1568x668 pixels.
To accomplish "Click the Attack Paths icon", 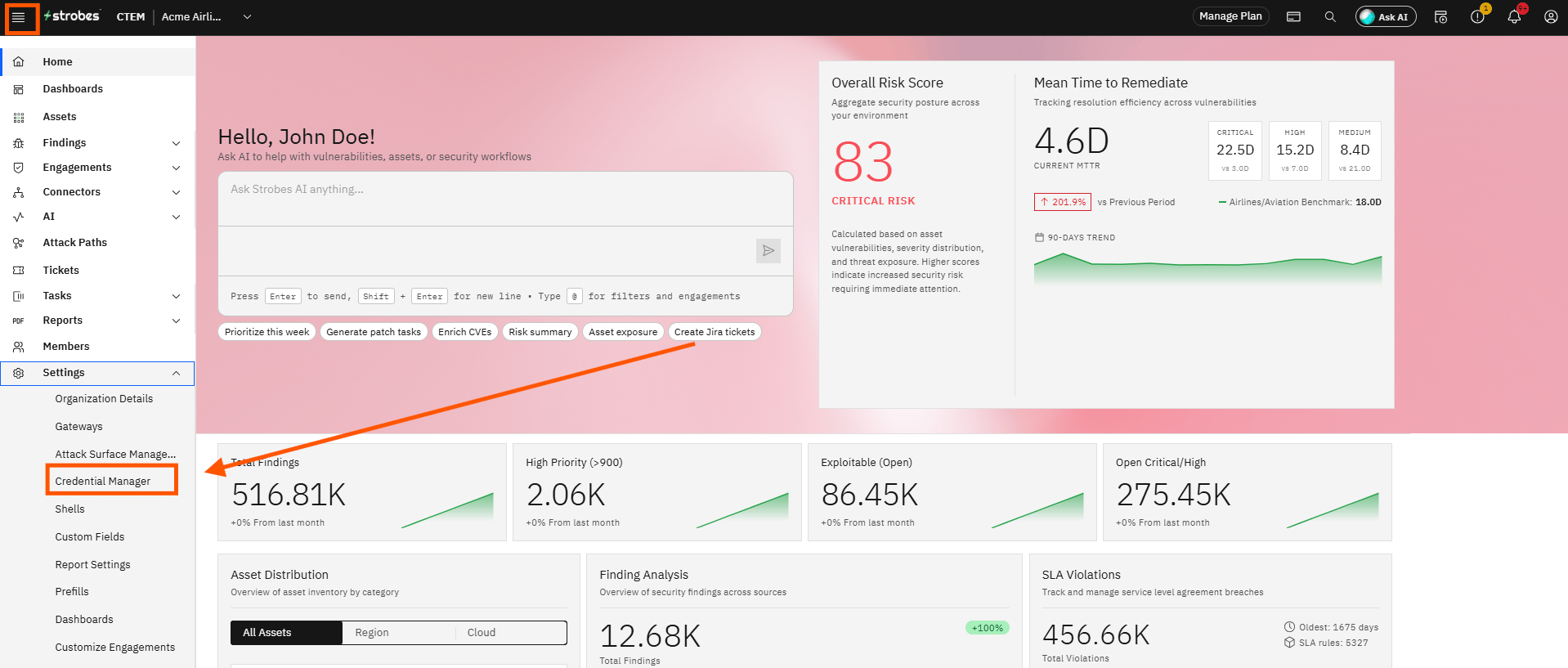I will click(x=19, y=243).
